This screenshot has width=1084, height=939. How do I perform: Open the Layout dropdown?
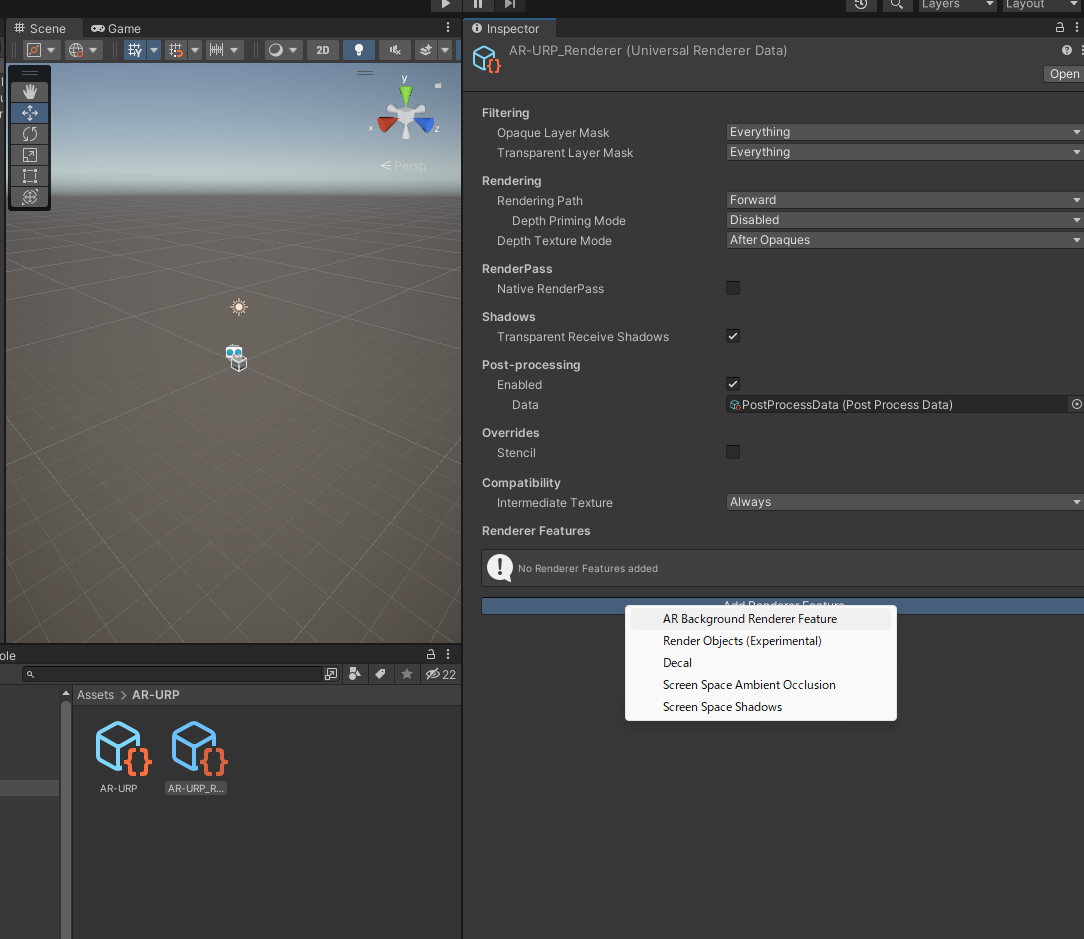[1043, 4]
